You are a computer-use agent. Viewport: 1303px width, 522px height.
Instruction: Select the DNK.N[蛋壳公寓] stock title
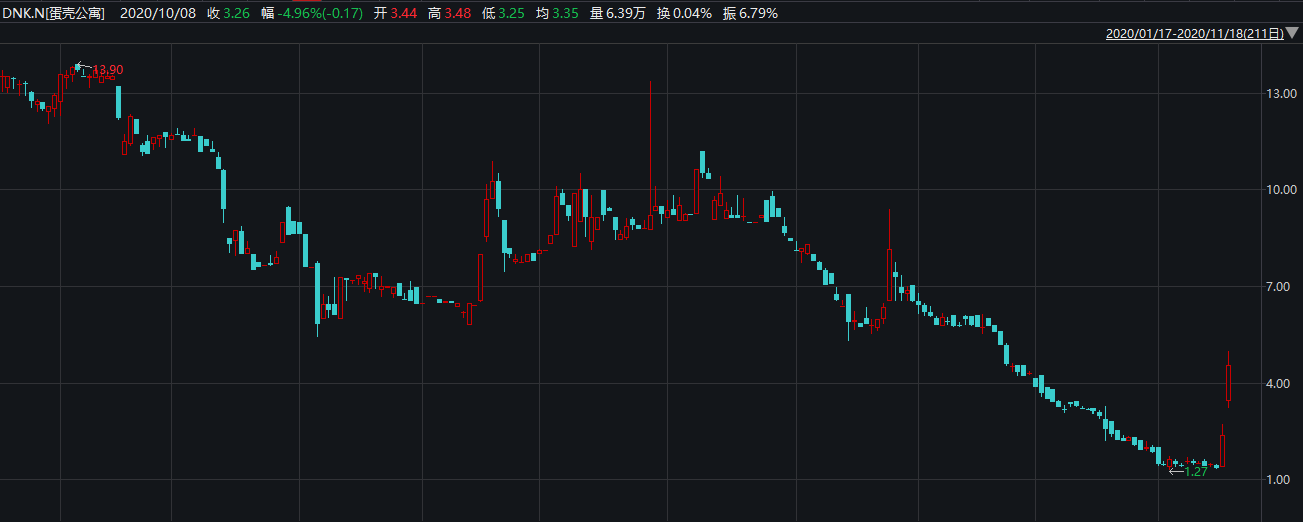tap(54, 13)
